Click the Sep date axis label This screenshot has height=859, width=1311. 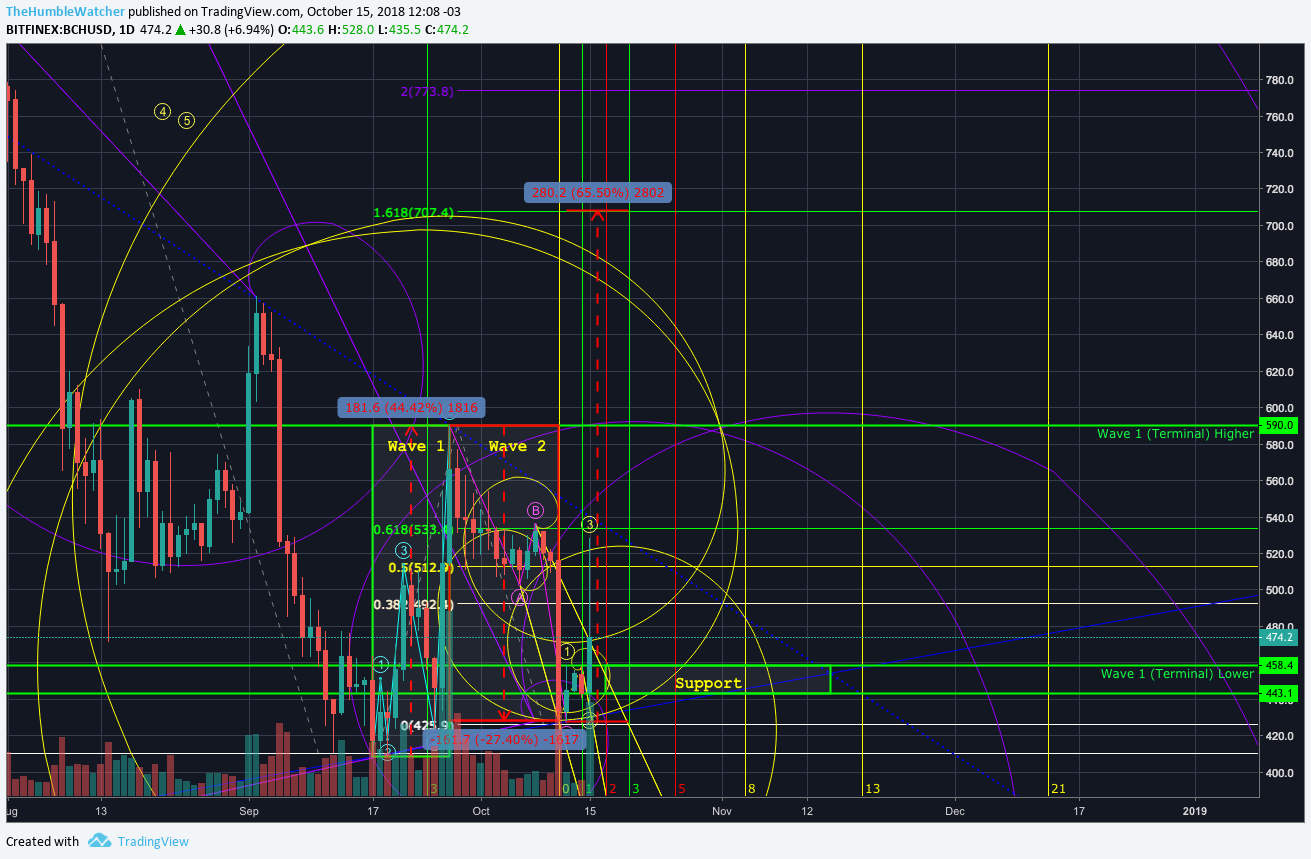click(249, 812)
